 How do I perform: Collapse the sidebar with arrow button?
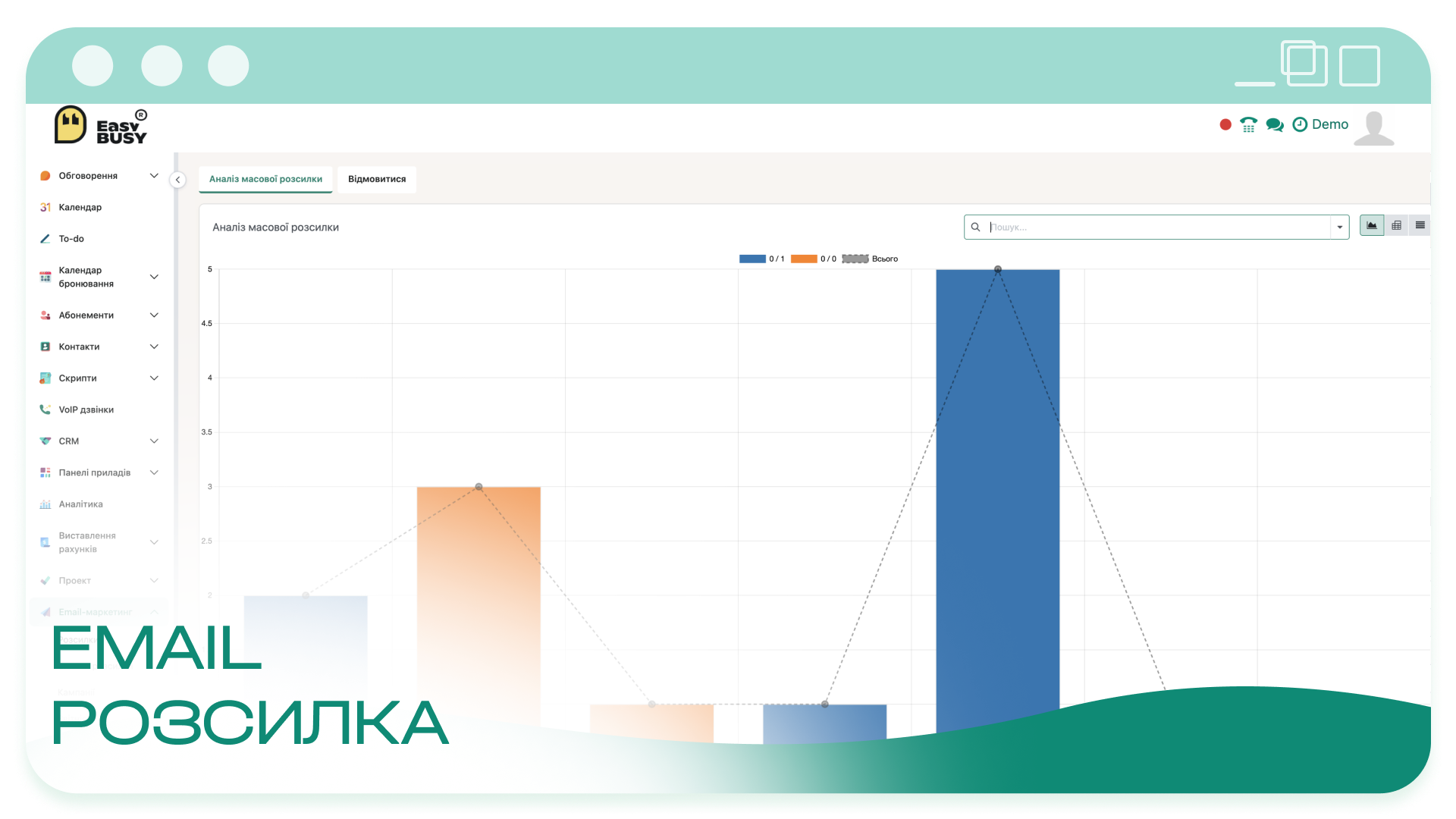click(x=177, y=180)
